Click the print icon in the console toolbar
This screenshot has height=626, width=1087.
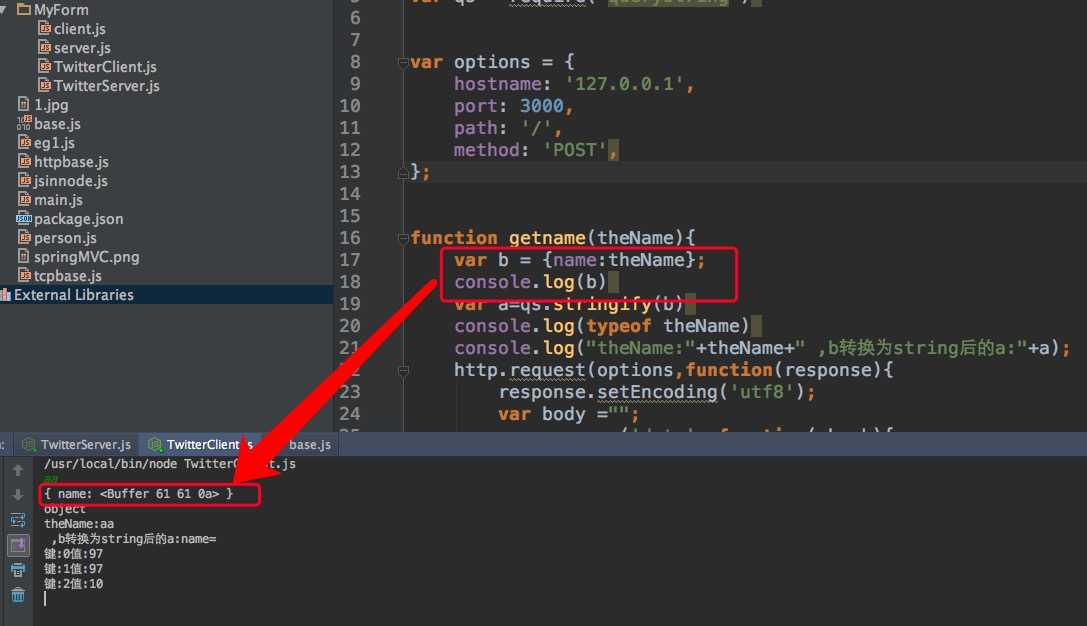[18, 570]
